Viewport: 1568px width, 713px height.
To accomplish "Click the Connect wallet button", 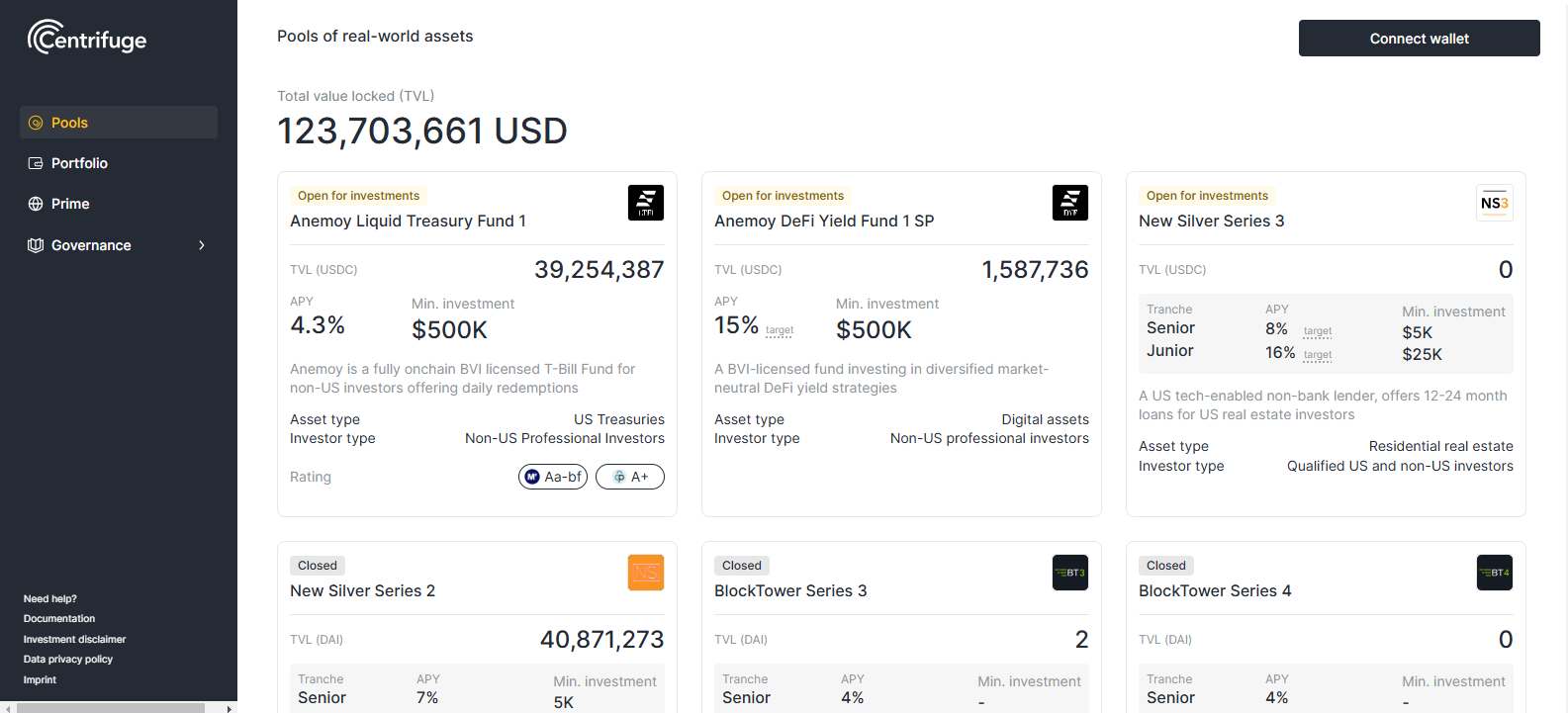I will [x=1419, y=39].
